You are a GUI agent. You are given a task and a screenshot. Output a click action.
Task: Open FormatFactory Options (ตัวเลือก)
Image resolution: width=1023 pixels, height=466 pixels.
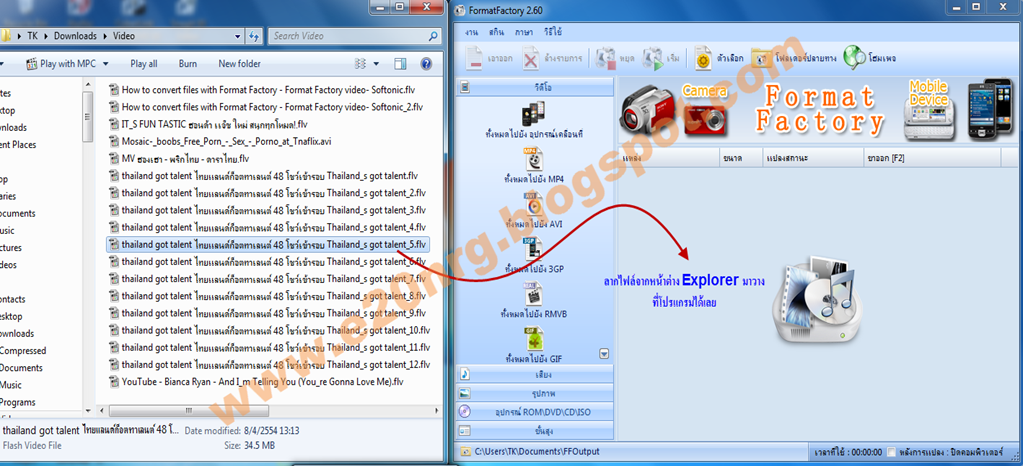point(718,58)
